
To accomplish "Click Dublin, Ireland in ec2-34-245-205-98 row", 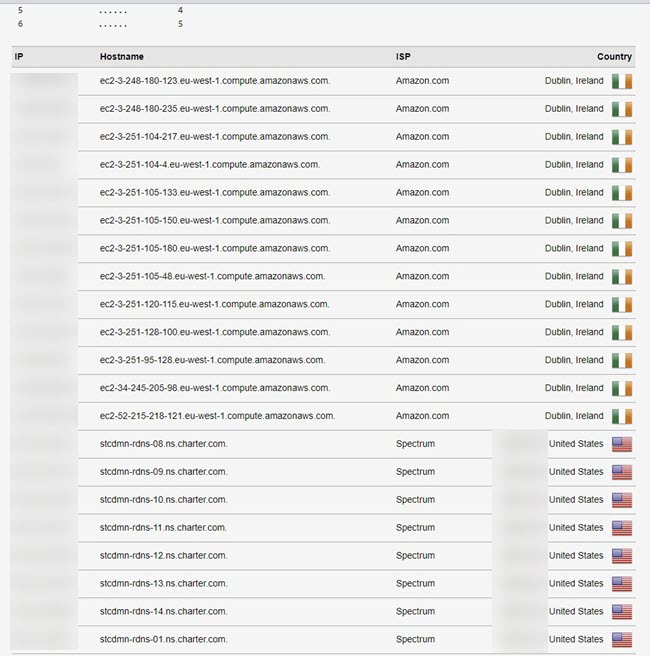I will (x=574, y=388).
